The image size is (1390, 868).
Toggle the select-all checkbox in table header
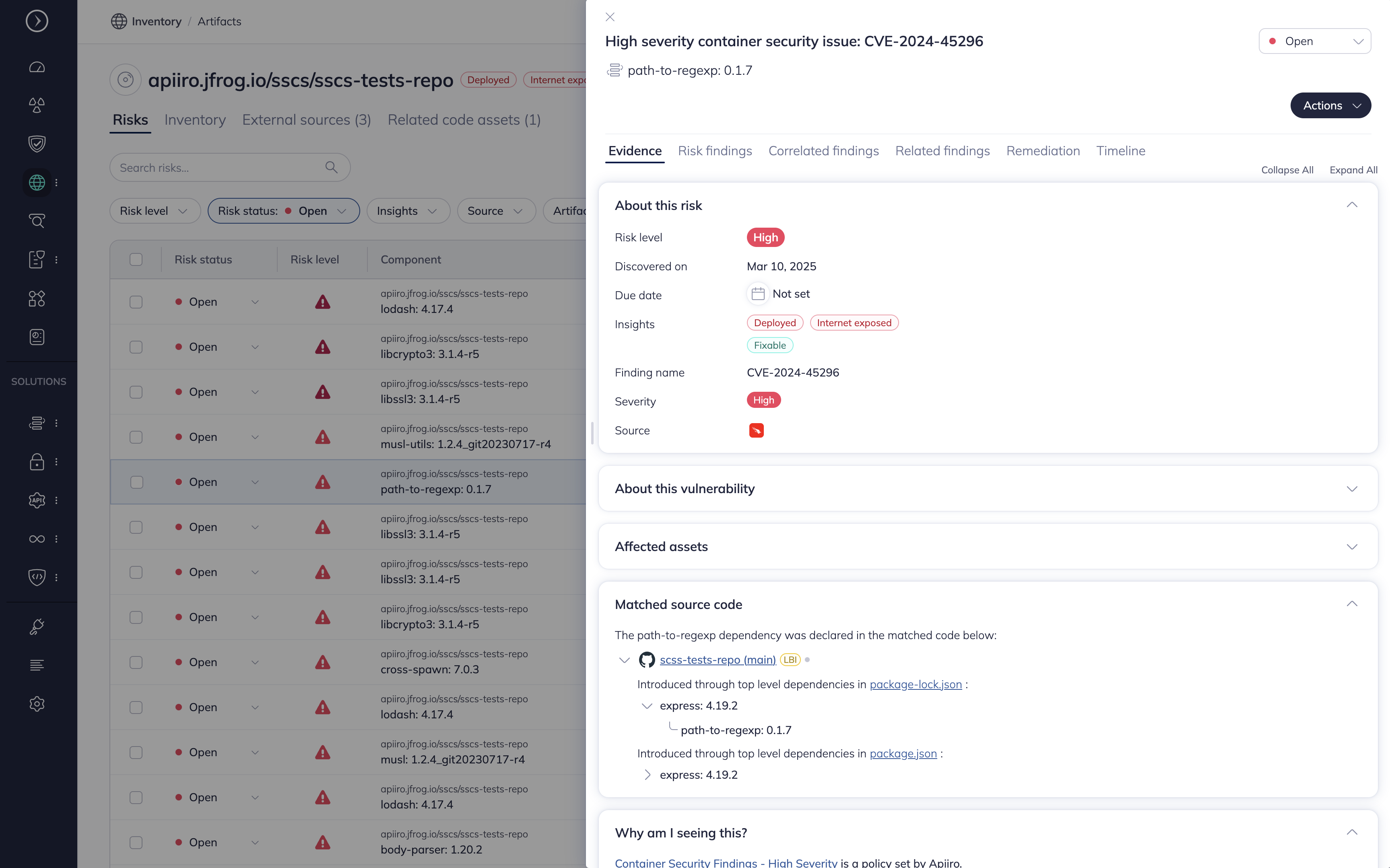click(x=136, y=259)
